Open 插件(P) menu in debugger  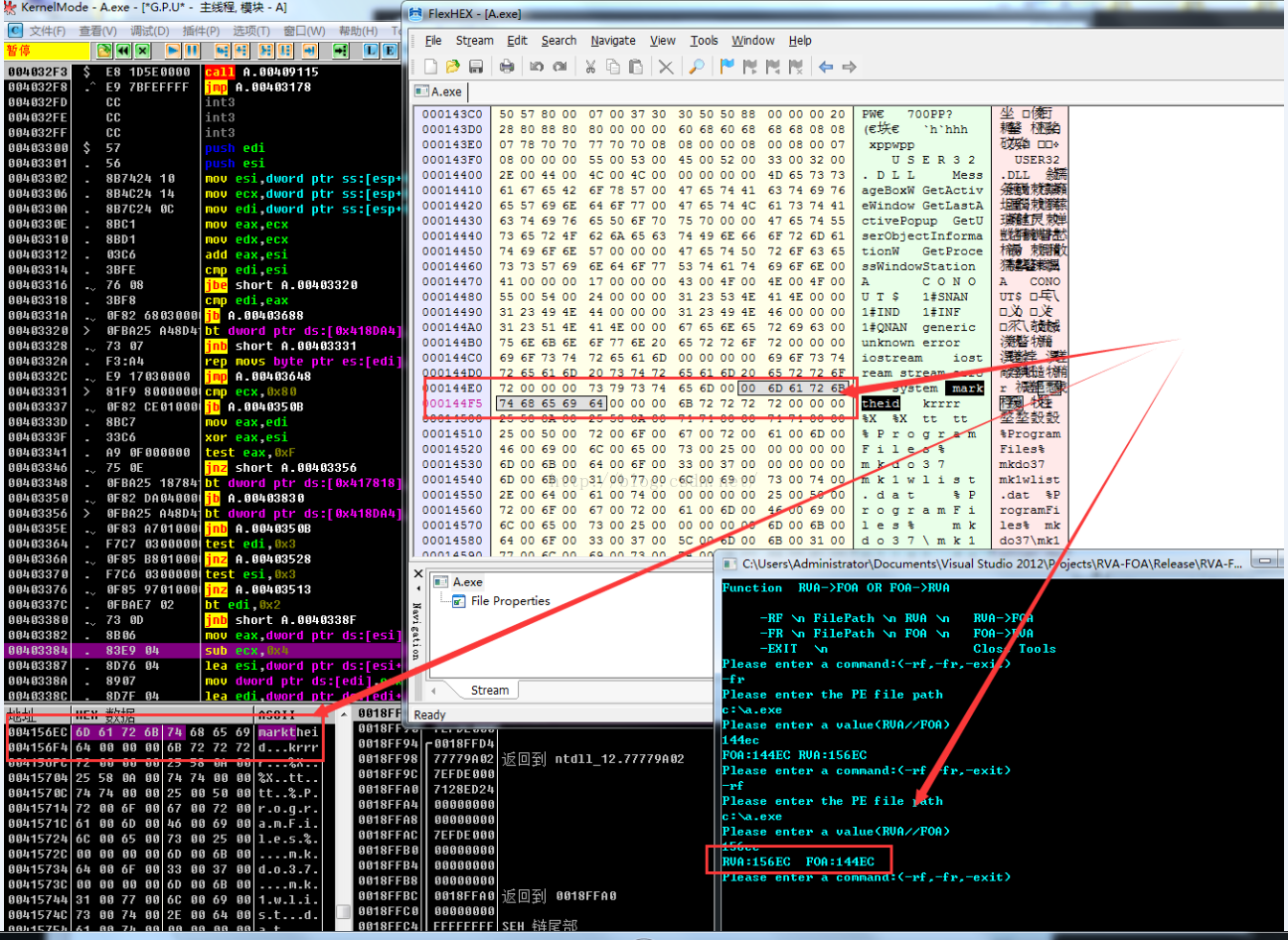(x=201, y=31)
